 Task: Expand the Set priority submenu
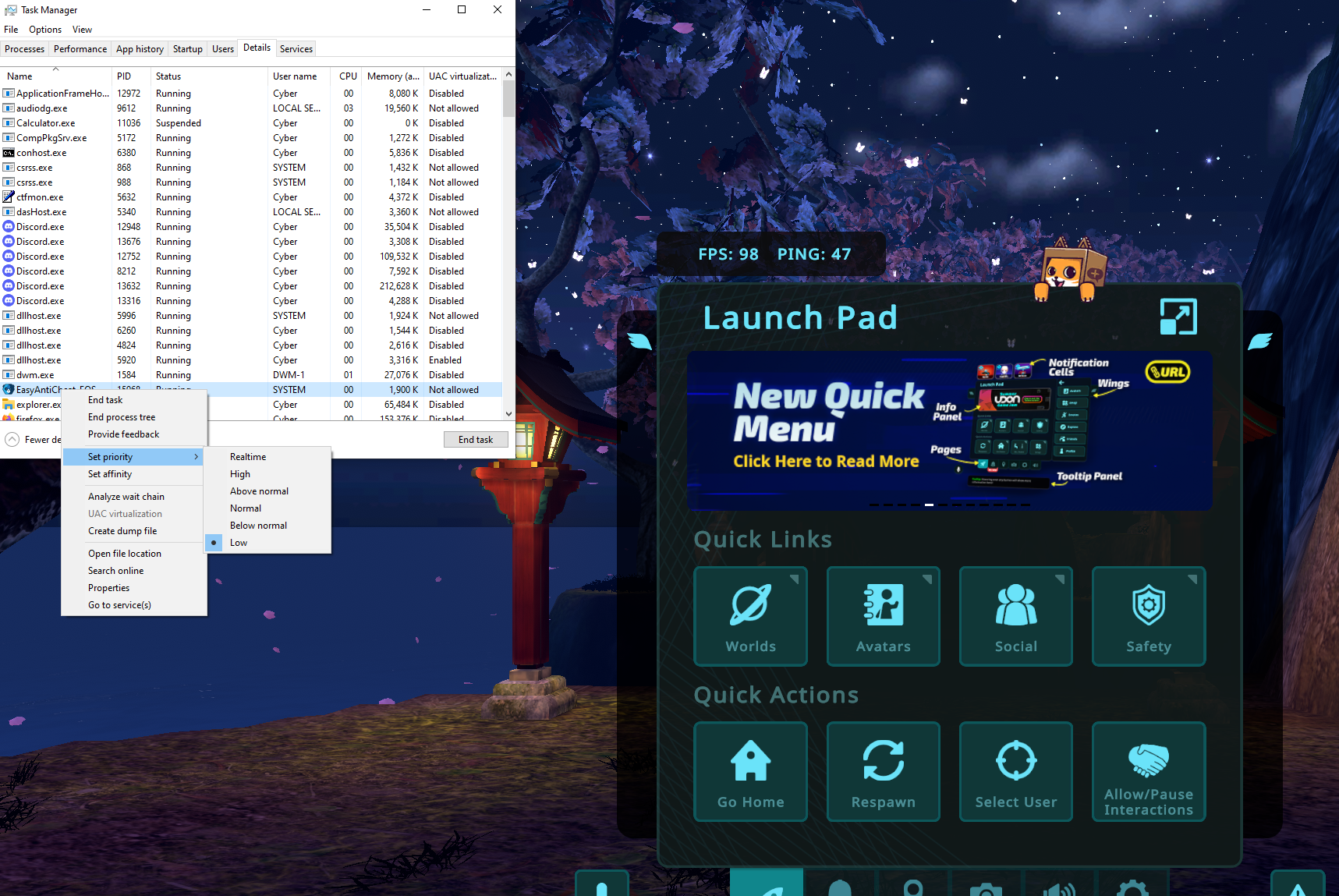pyautogui.click(x=133, y=457)
